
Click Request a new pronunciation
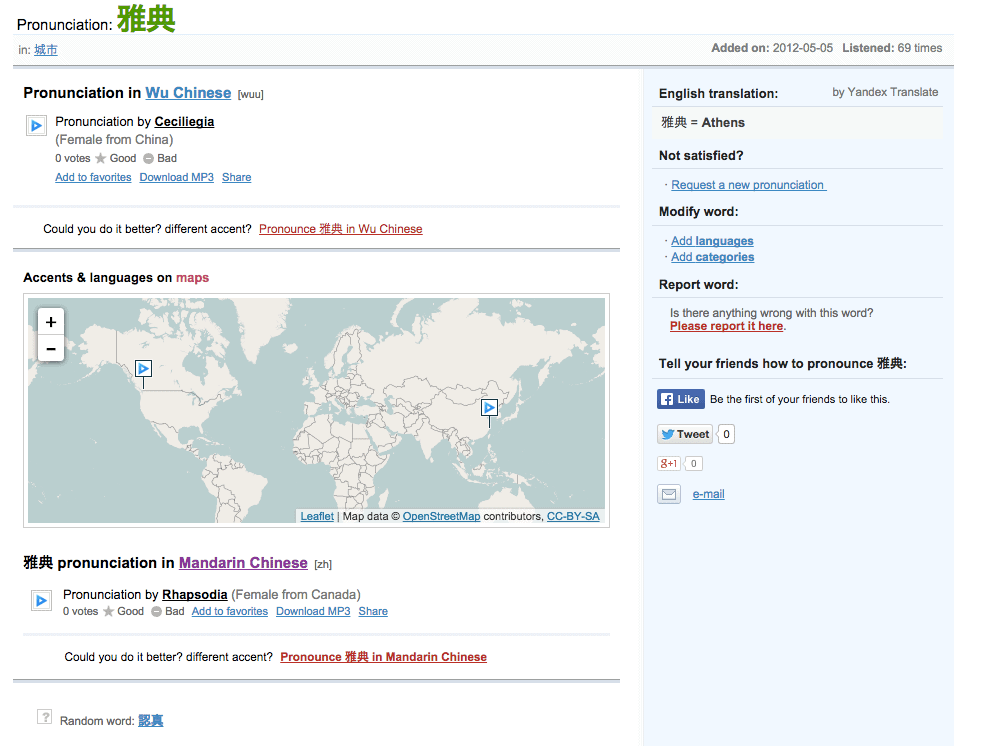749,185
